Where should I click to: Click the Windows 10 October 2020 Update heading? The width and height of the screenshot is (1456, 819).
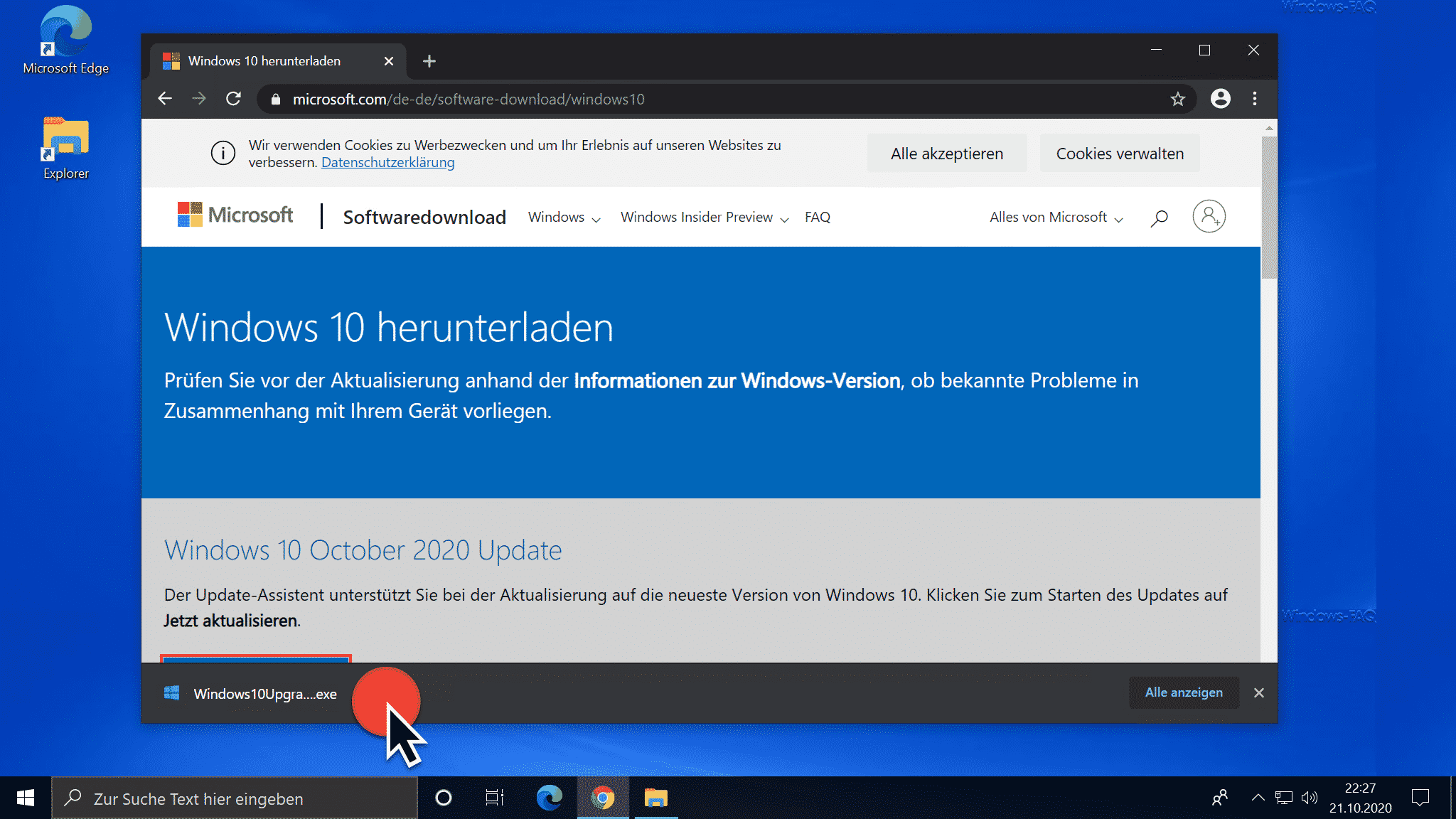click(x=363, y=550)
